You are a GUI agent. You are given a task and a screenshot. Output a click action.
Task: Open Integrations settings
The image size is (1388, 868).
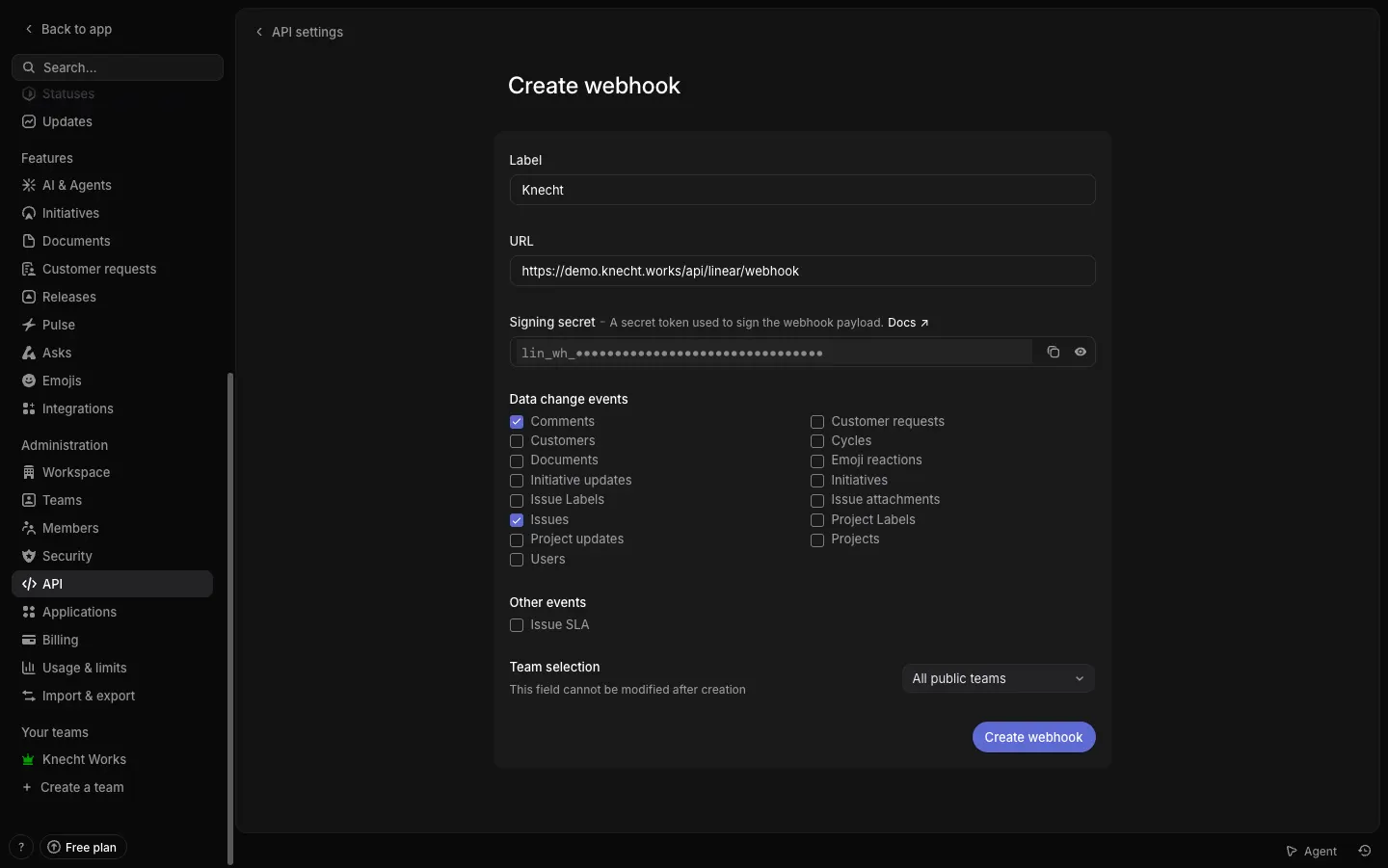(x=112, y=408)
